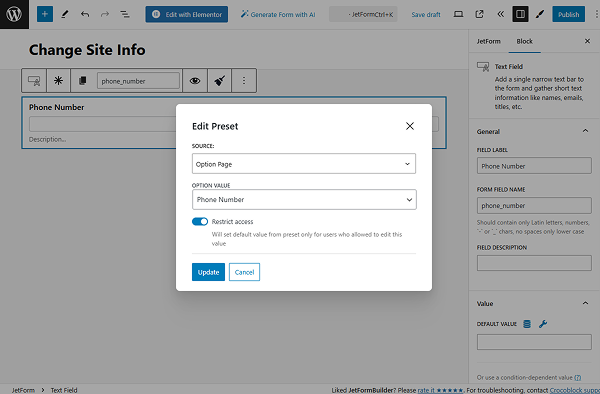Click Generate Form with AI
This screenshot has width=600, height=394.
278,14
